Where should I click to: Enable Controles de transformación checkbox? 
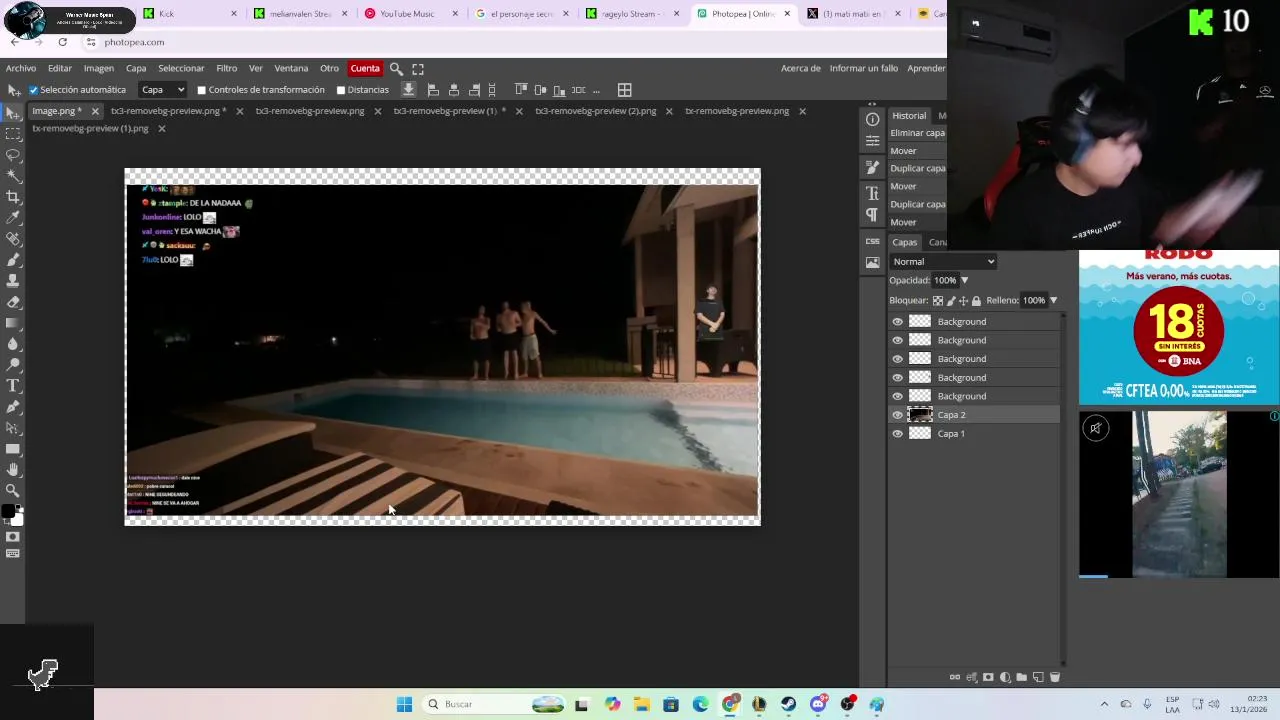pos(202,90)
